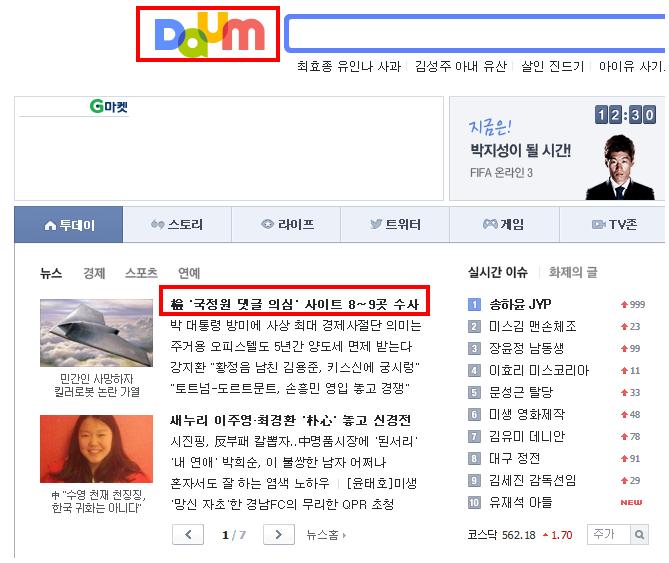This screenshot has width=669, height=563.
Task: Click the main search input field
Action: coord(476,34)
